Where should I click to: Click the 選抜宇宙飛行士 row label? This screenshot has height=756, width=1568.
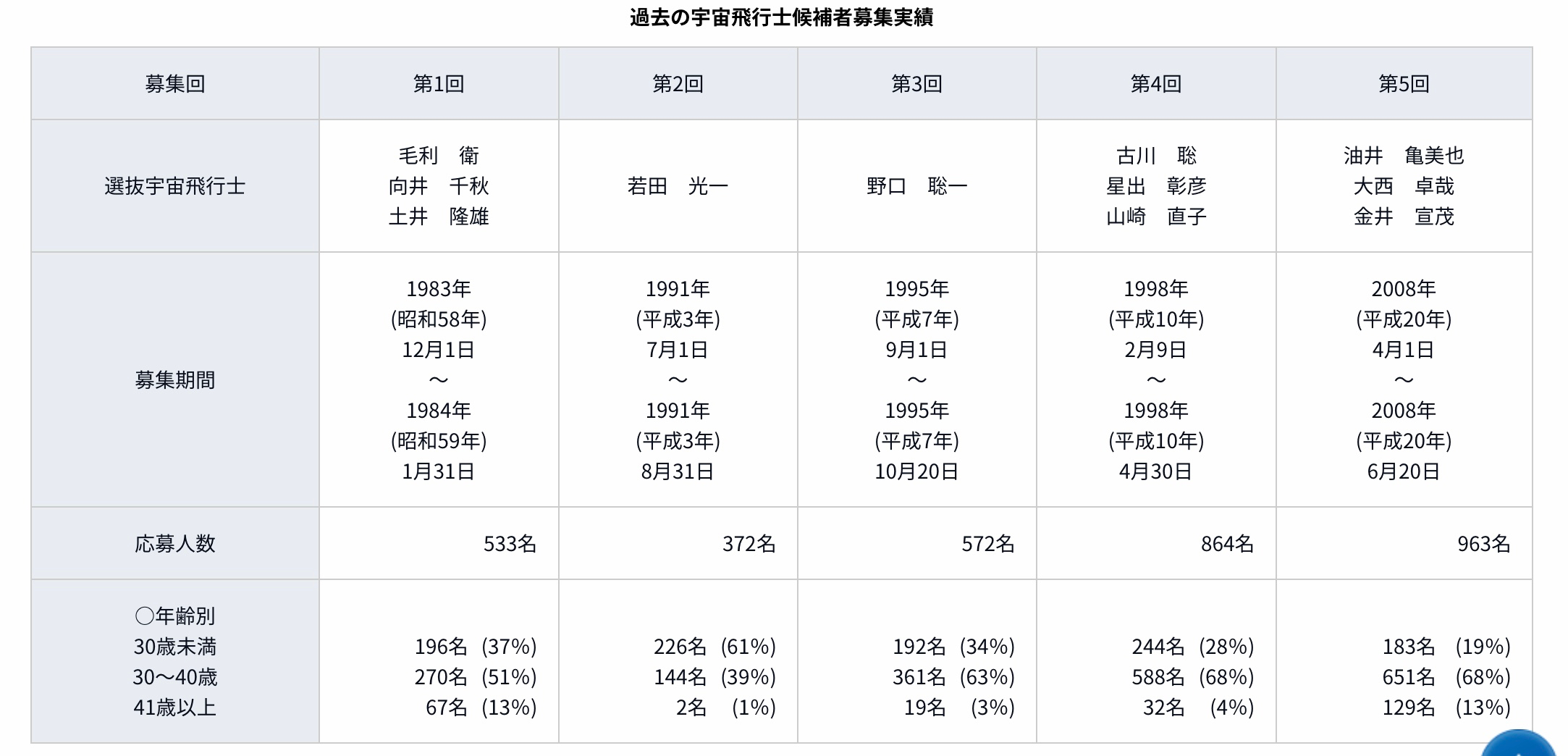click(175, 186)
